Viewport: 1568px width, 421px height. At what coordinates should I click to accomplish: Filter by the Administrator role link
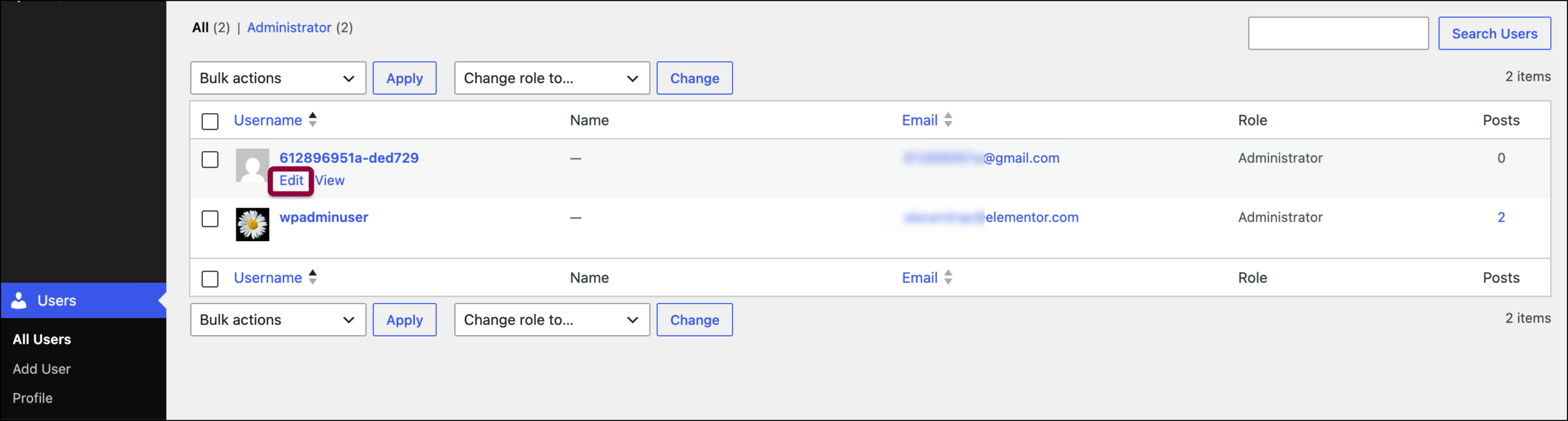[289, 28]
